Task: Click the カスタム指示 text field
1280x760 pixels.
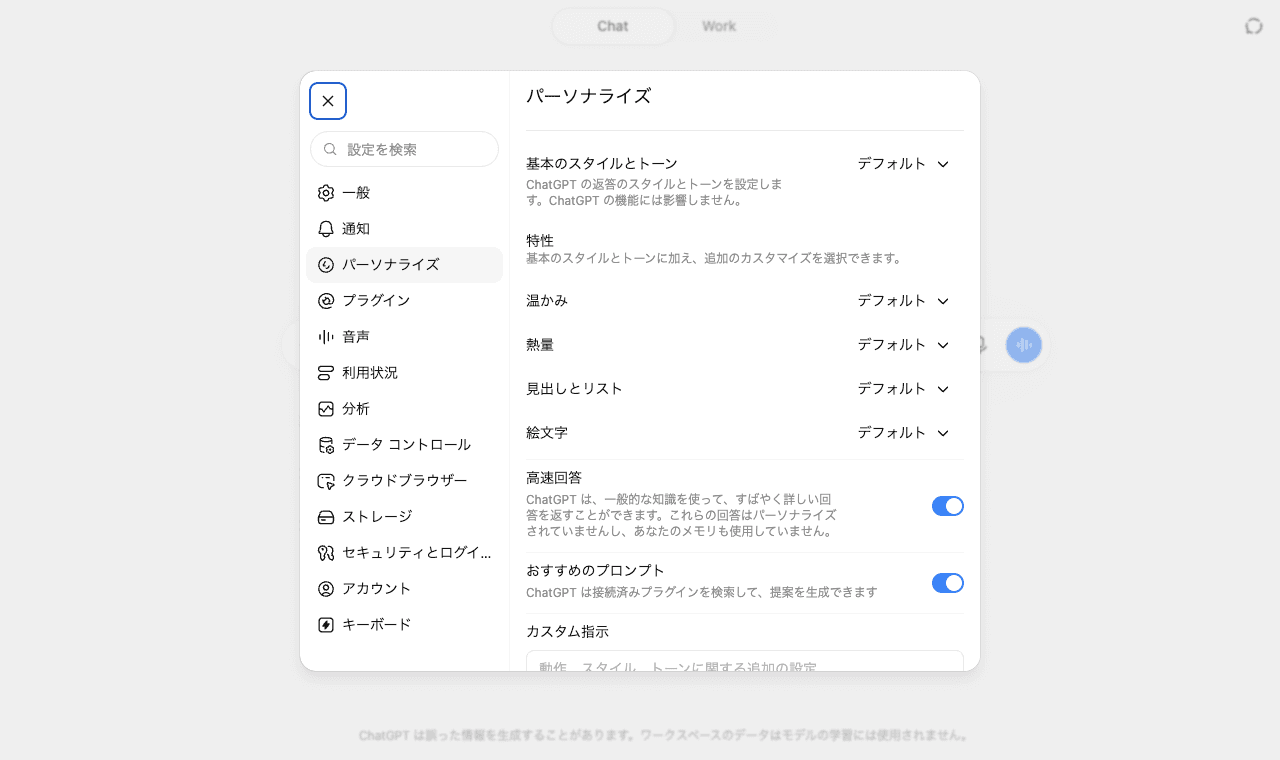Action: tap(745, 661)
